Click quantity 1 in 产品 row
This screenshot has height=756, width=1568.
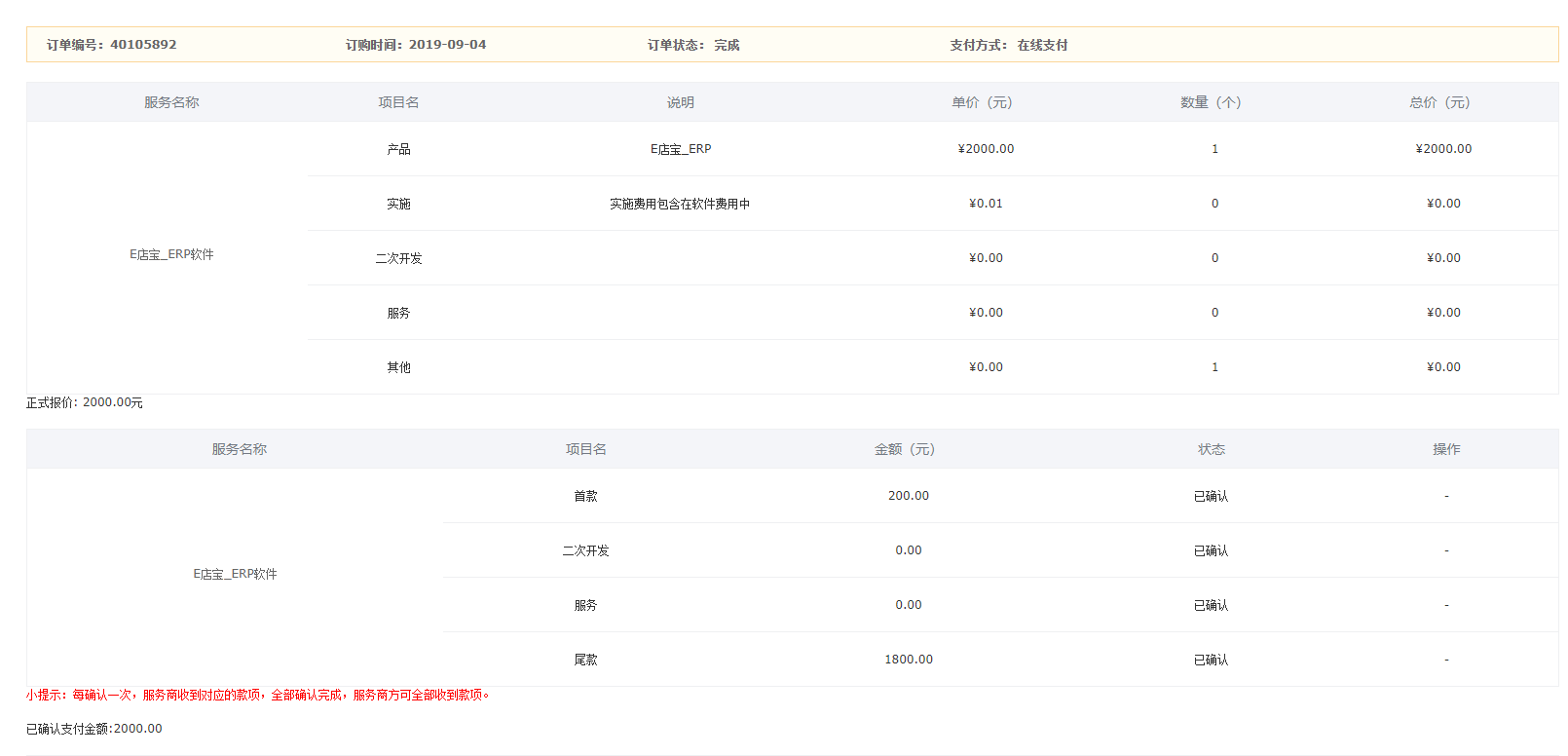click(1214, 149)
